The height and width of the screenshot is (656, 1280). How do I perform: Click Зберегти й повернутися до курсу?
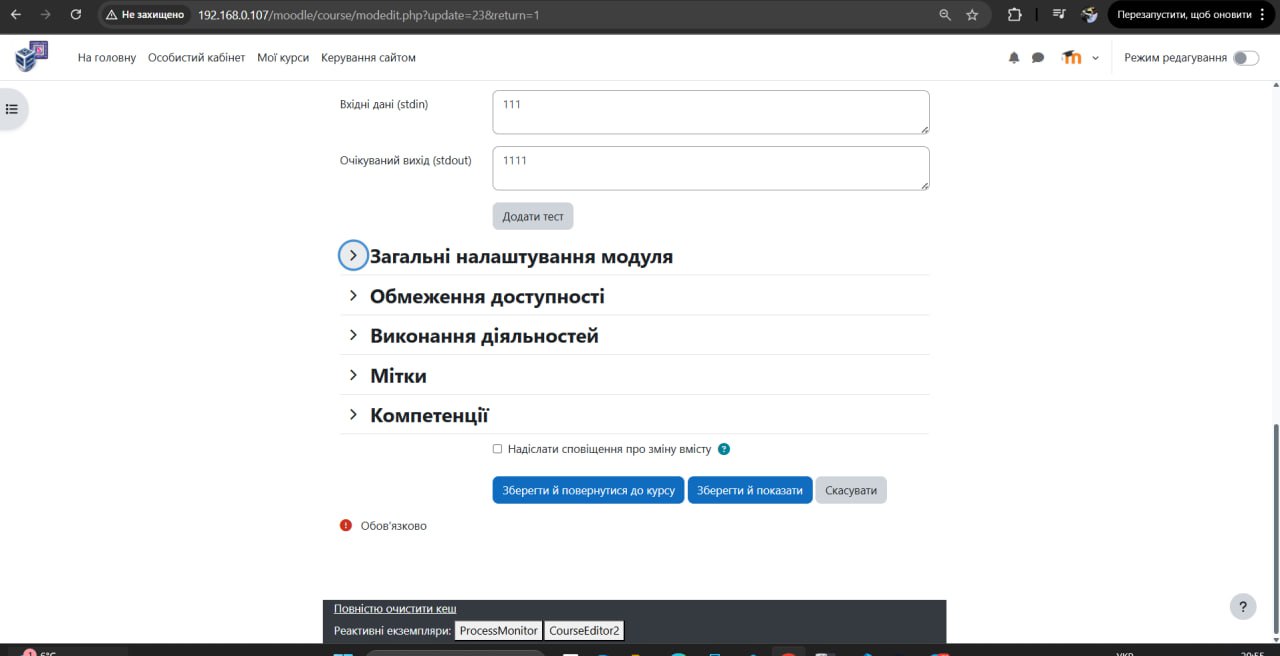pyautogui.click(x=588, y=490)
